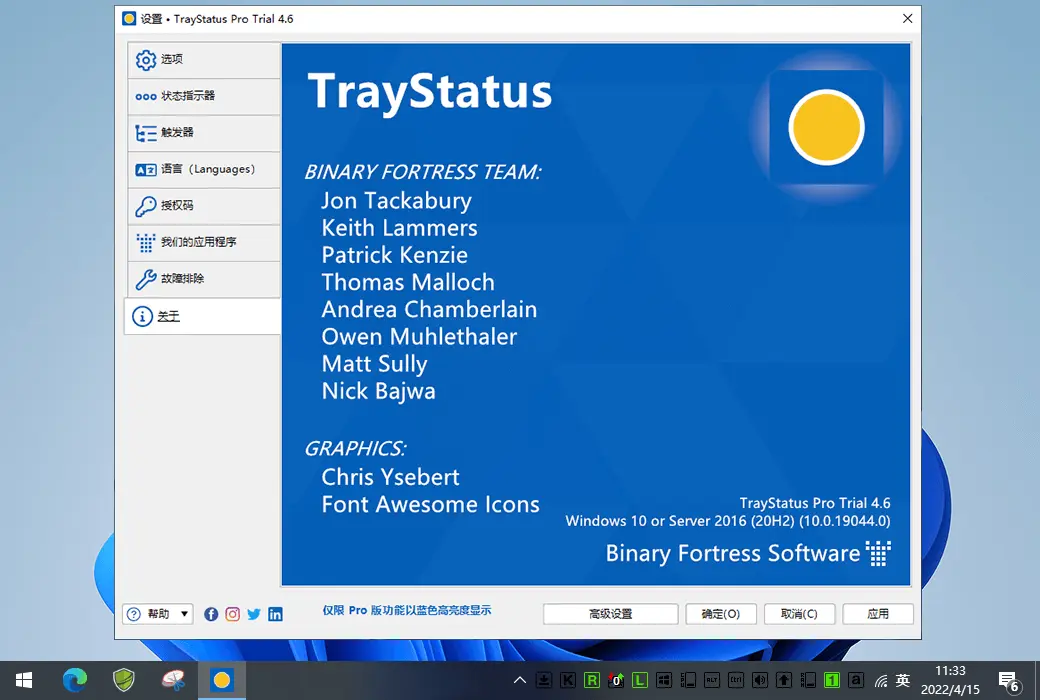Open the notification center with 6 badge
Image resolution: width=1040 pixels, height=700 pixels.
[x=1009, y=681]
